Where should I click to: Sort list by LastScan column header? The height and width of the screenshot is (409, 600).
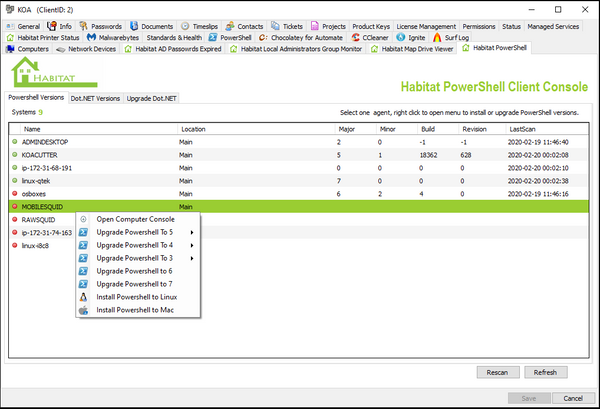click(525, 129)
